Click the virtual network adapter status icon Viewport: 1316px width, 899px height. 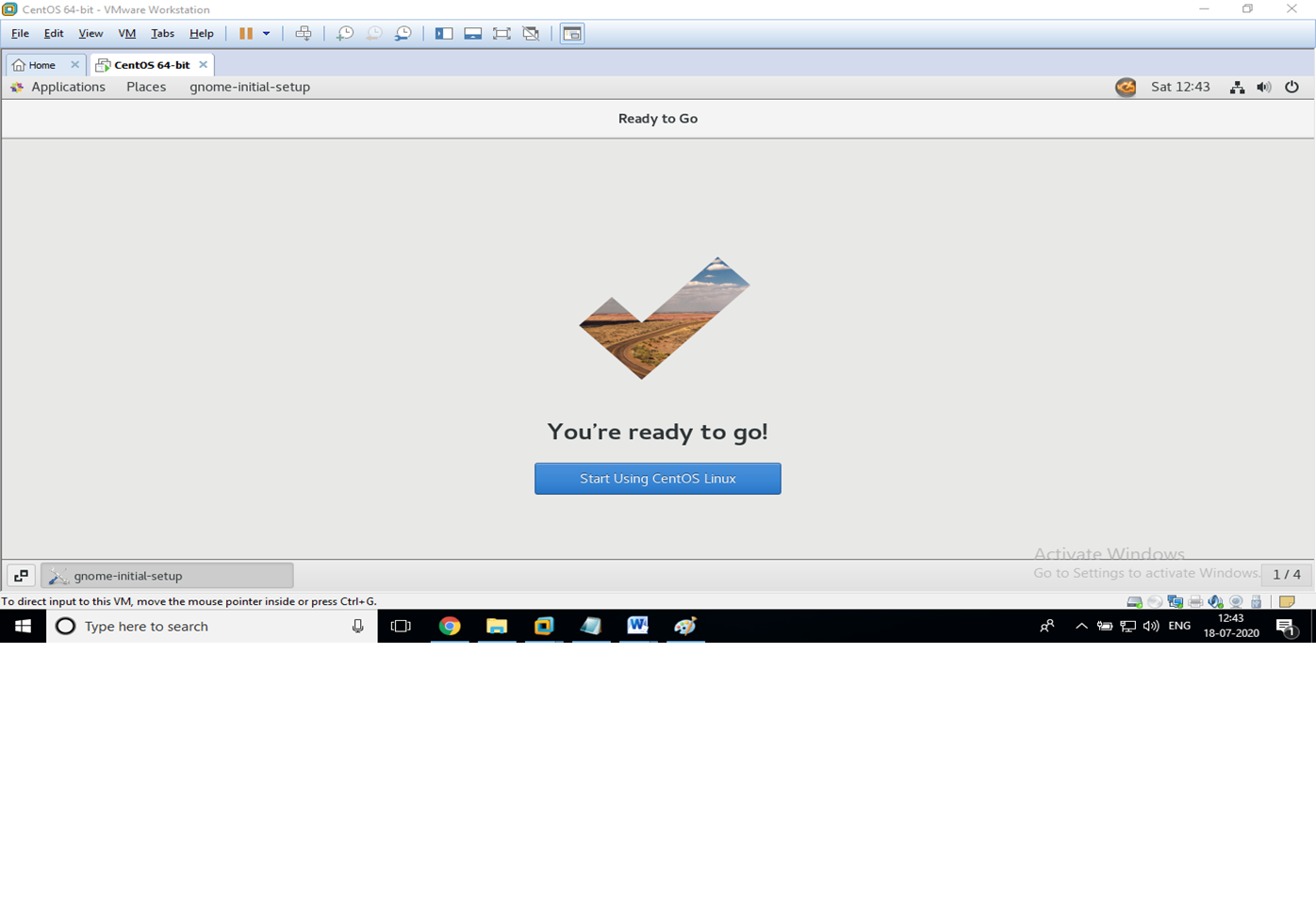(x=1175, y=601)
